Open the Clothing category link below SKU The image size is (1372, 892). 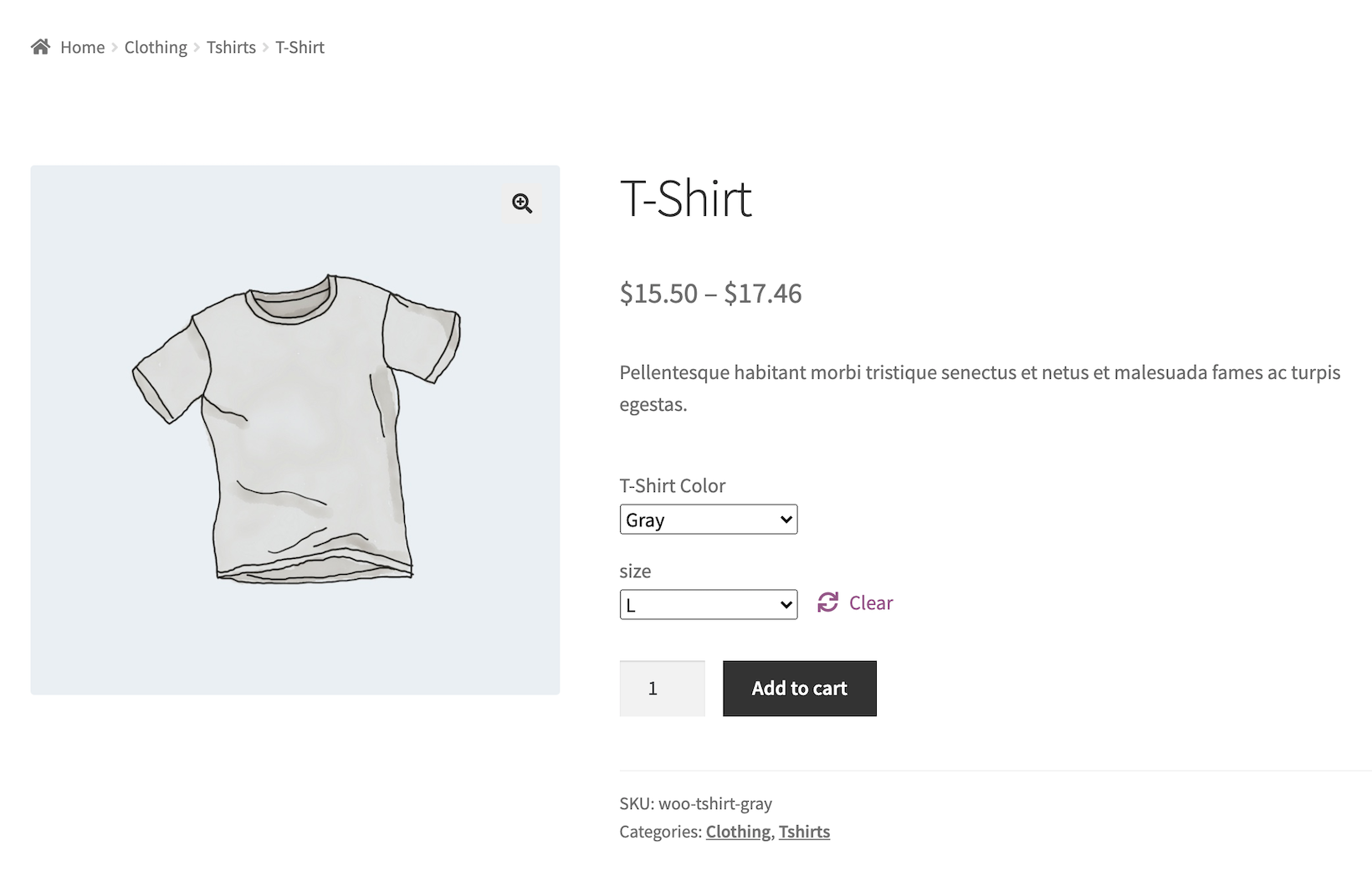point(738,832)
